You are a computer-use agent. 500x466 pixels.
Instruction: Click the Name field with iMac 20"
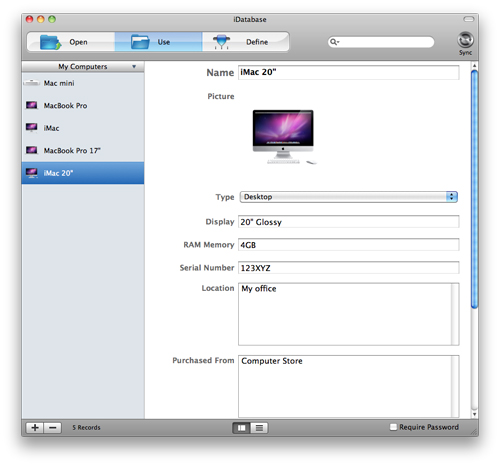coord(349,72)
